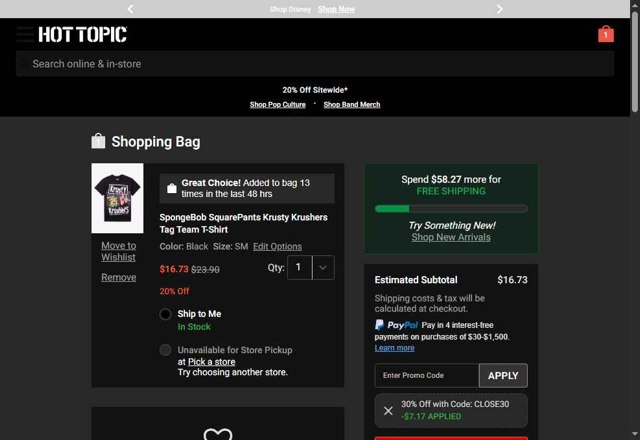Click the Pick a store link
The height and width of the screenshot is (440, 640).
coord(211,362)
